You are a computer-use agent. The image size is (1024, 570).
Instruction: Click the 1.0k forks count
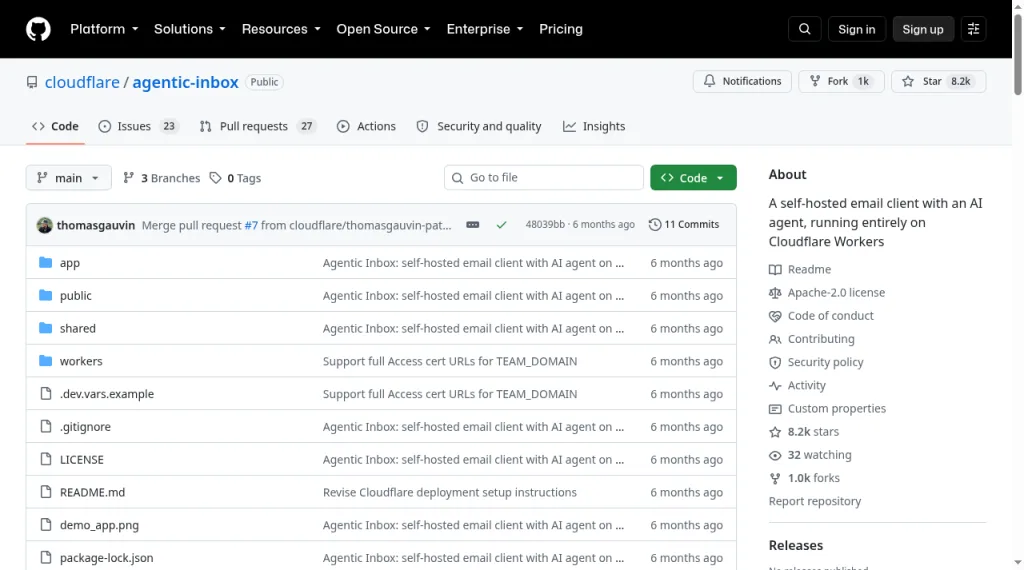tap(813, 478)
